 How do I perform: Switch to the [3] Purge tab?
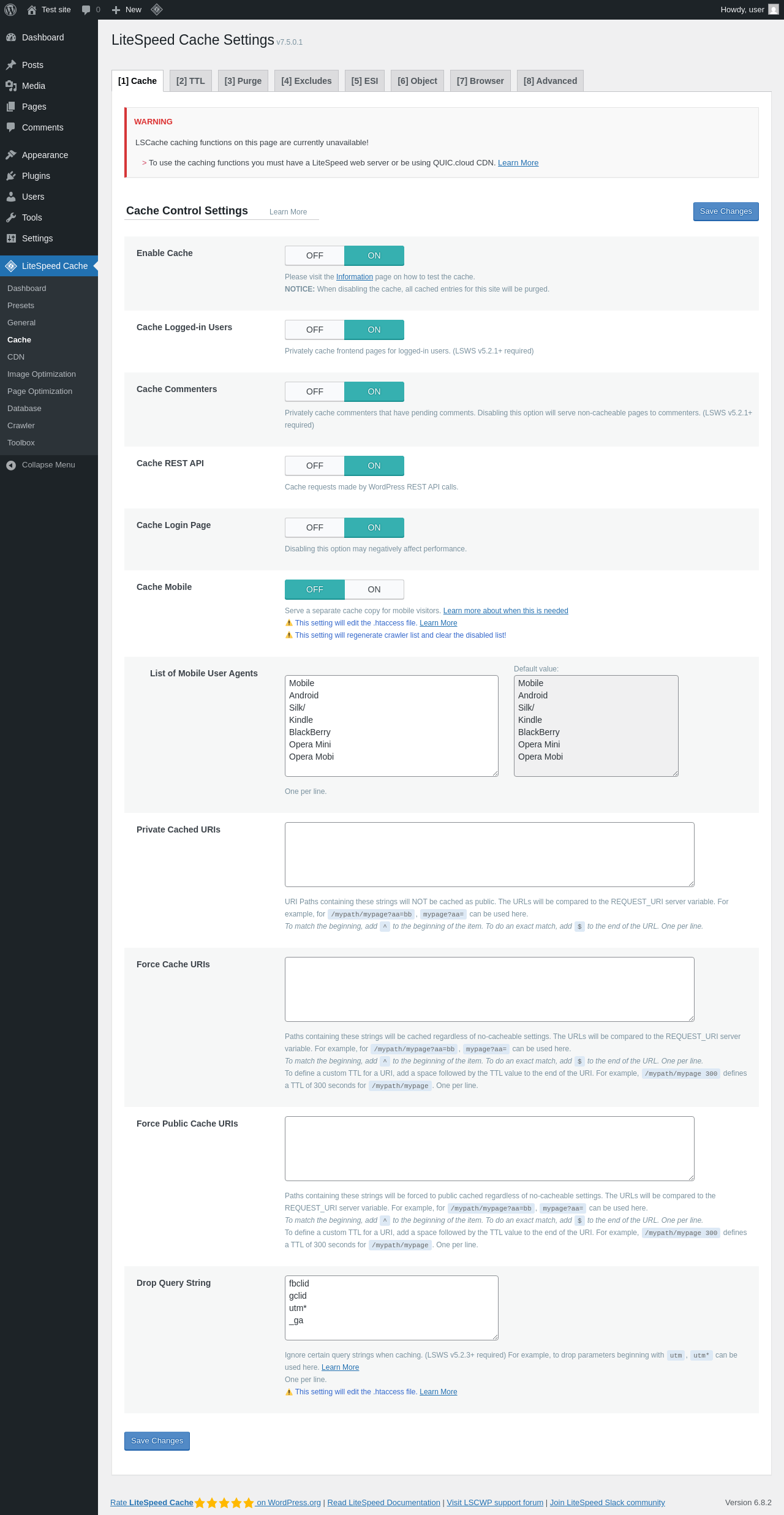(x=243, y=81)
